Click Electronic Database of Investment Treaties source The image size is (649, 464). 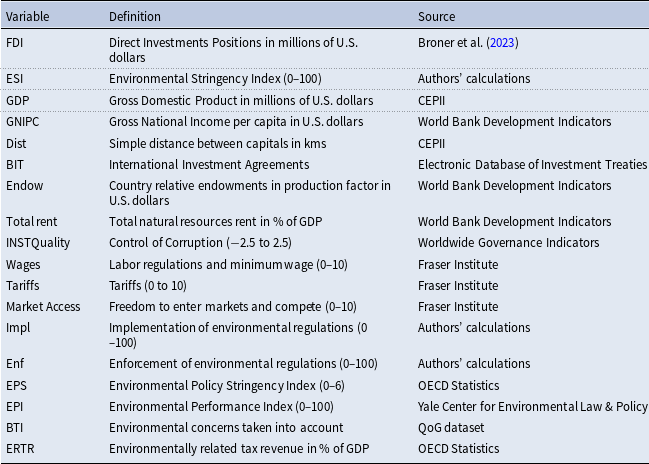point(532,164)
